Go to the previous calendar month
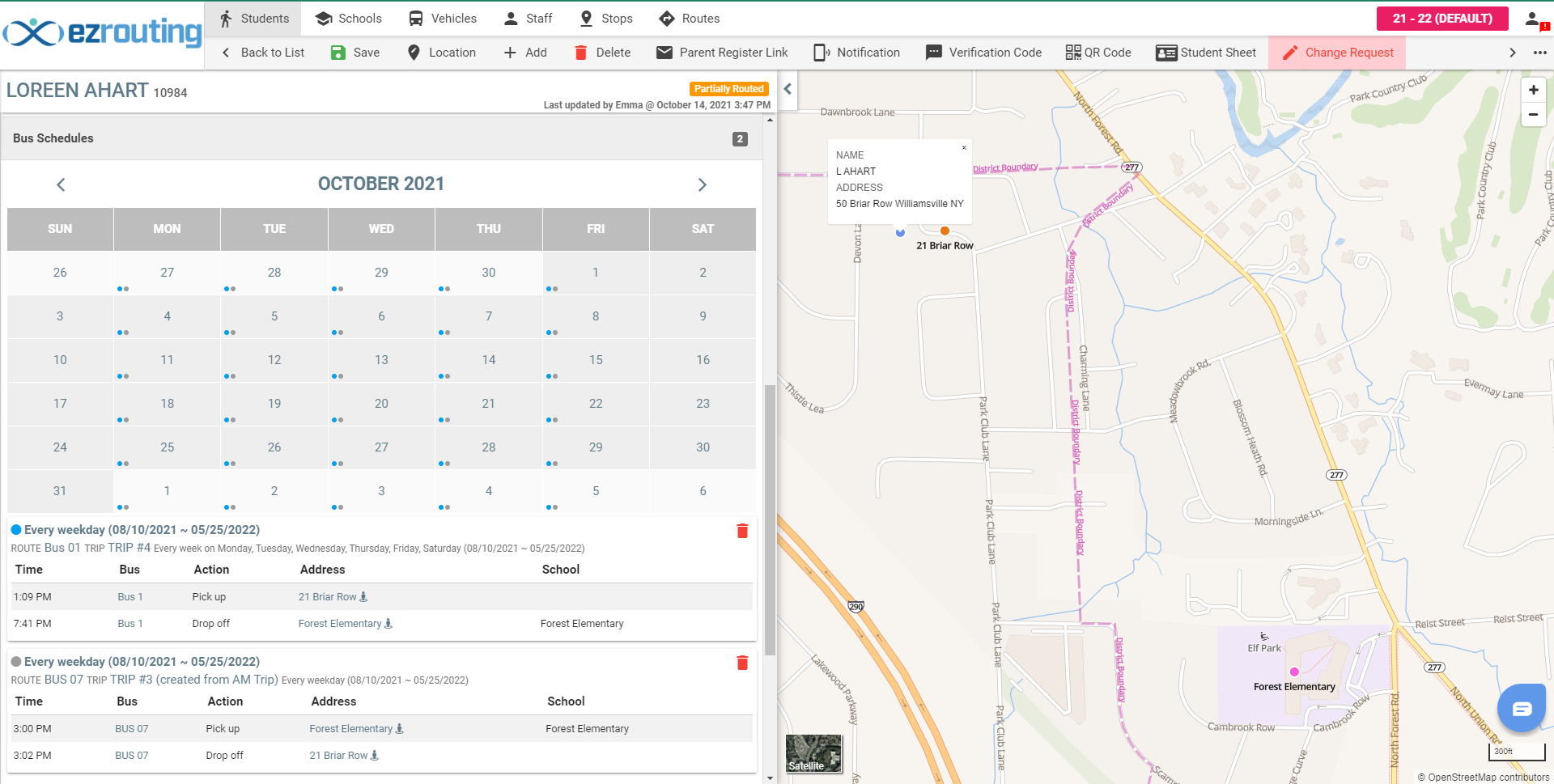The height and width of the screenshot is (784, 1554). [61, 184]
